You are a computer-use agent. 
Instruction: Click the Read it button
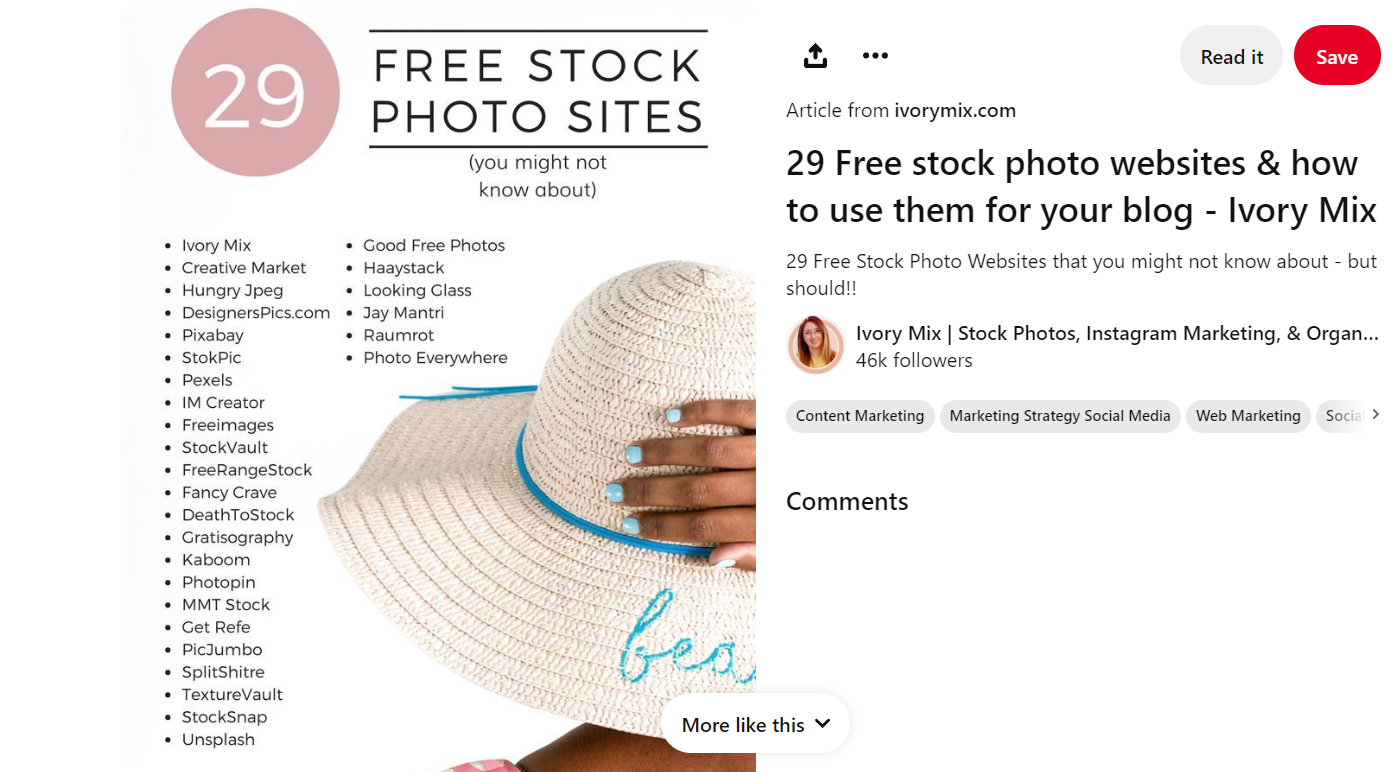[1231, 56]
